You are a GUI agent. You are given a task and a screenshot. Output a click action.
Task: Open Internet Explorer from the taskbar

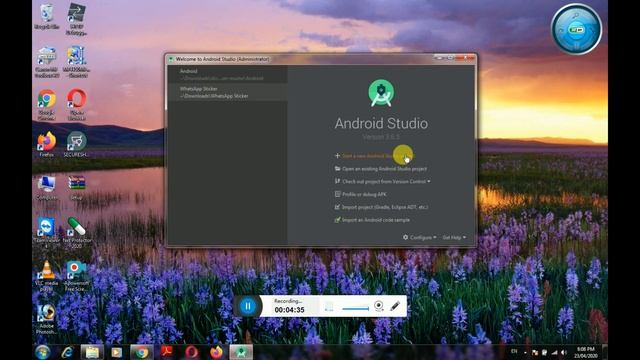pos(67,352)
